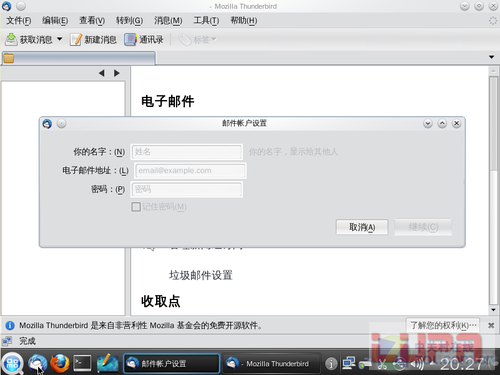Open the text editor taskbar icon
The height and width of the screenshot is (375, 500).
click(x=107, y=363)
